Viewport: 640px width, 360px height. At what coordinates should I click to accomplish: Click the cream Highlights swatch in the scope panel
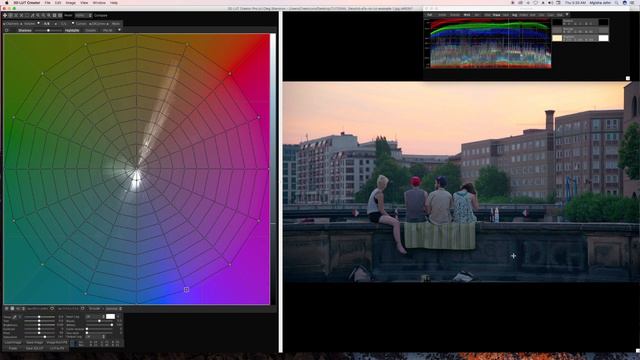[557, 38]
